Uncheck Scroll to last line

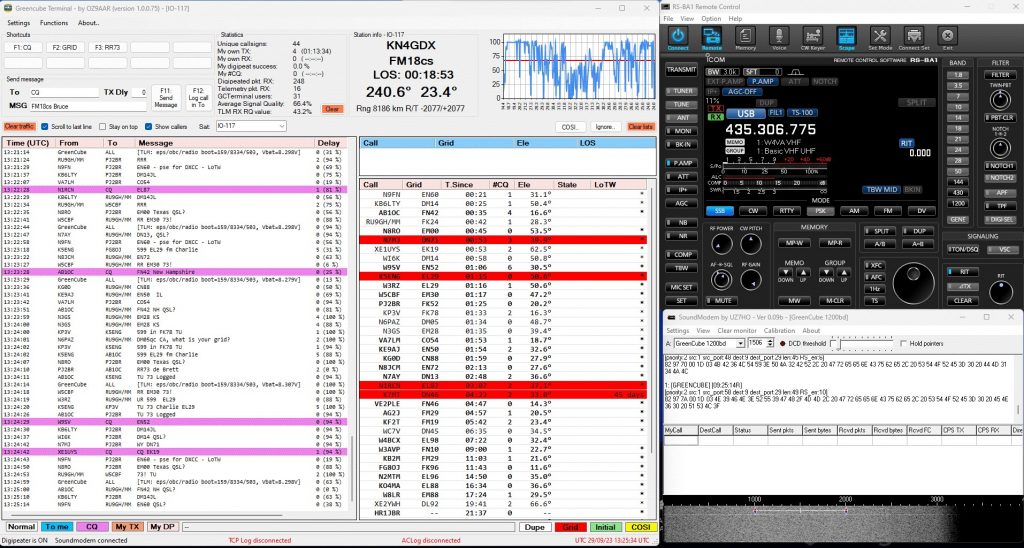(x=45, y=127)
